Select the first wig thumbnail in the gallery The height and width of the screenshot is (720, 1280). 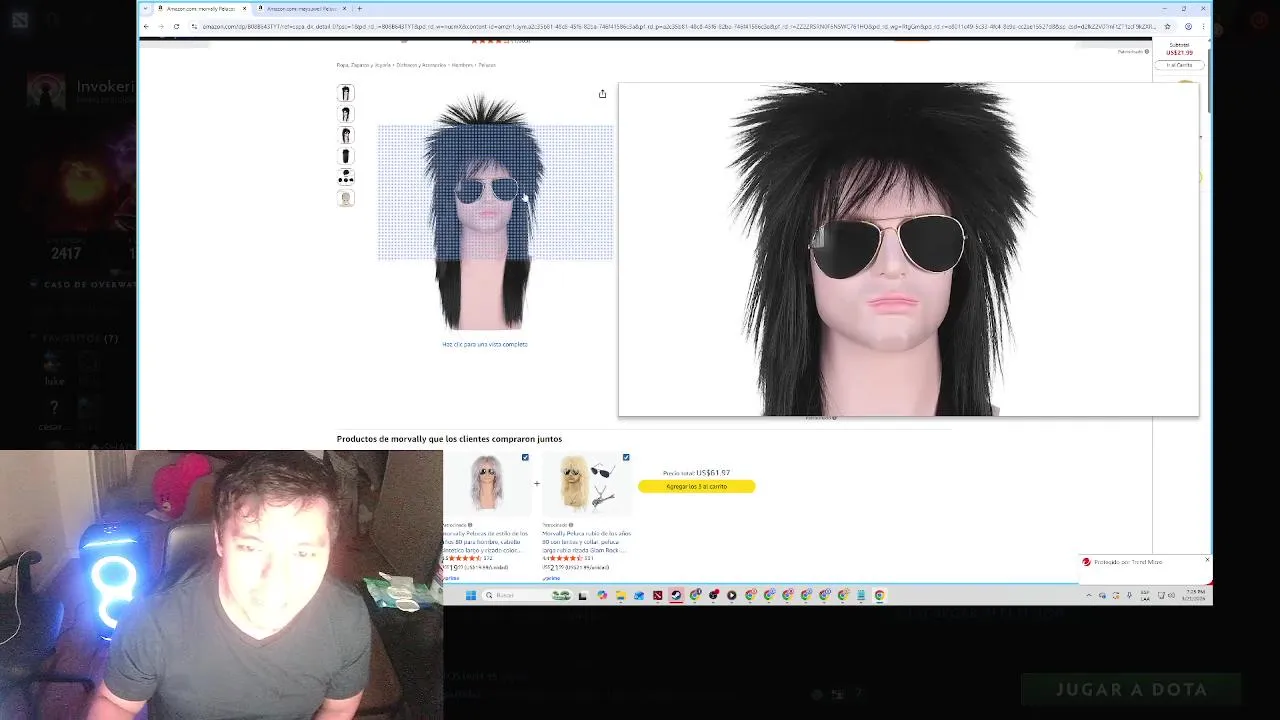click(x=346, y=93)
